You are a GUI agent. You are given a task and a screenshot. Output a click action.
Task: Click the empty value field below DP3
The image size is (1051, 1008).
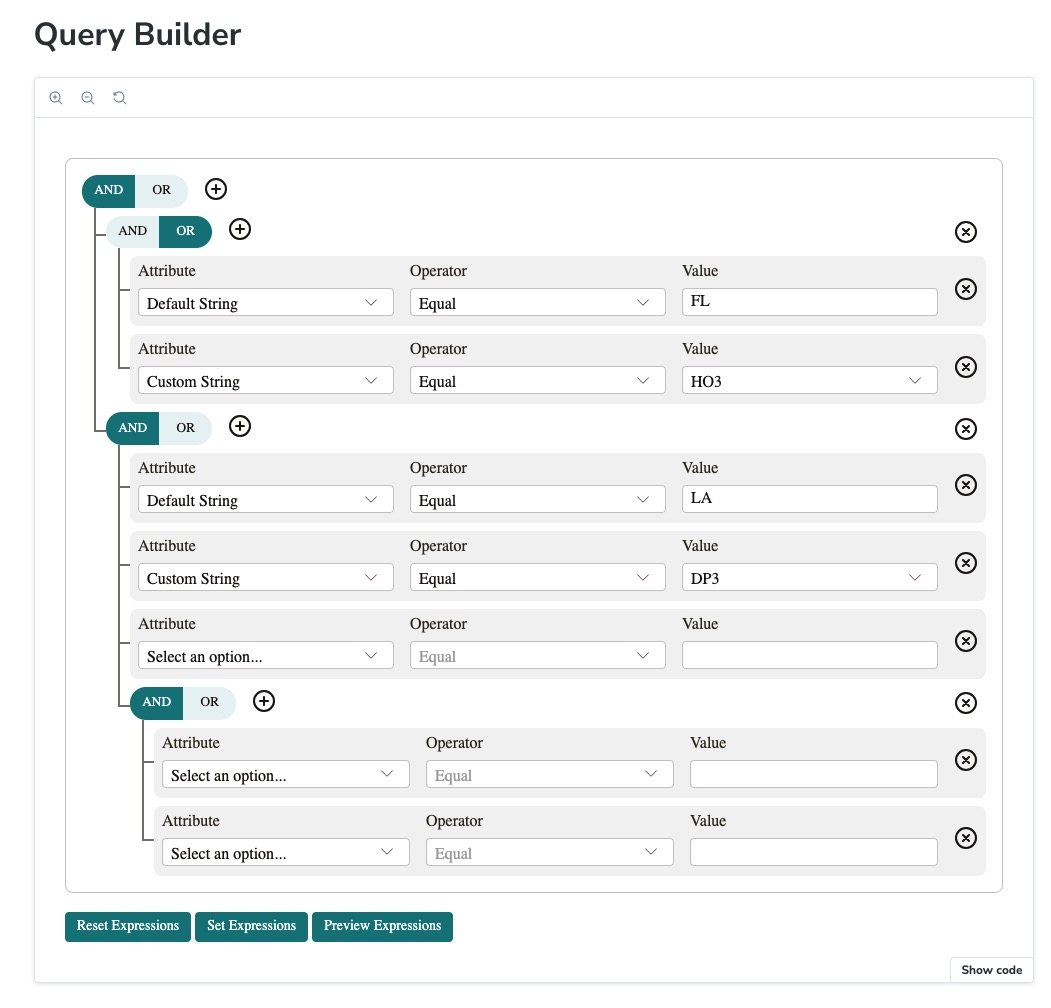click(810, 655)
